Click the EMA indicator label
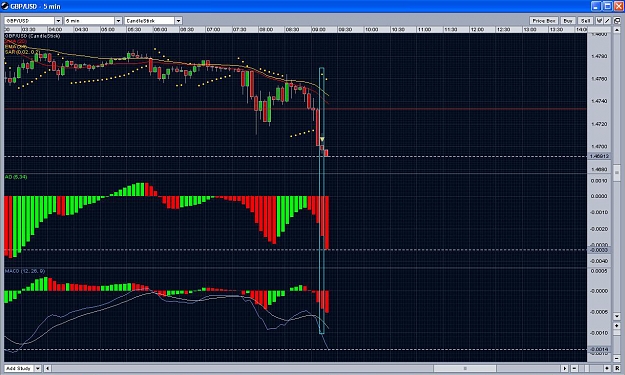Image resolution: width=625 pixels, height=375 pixels. pos(16,47)
